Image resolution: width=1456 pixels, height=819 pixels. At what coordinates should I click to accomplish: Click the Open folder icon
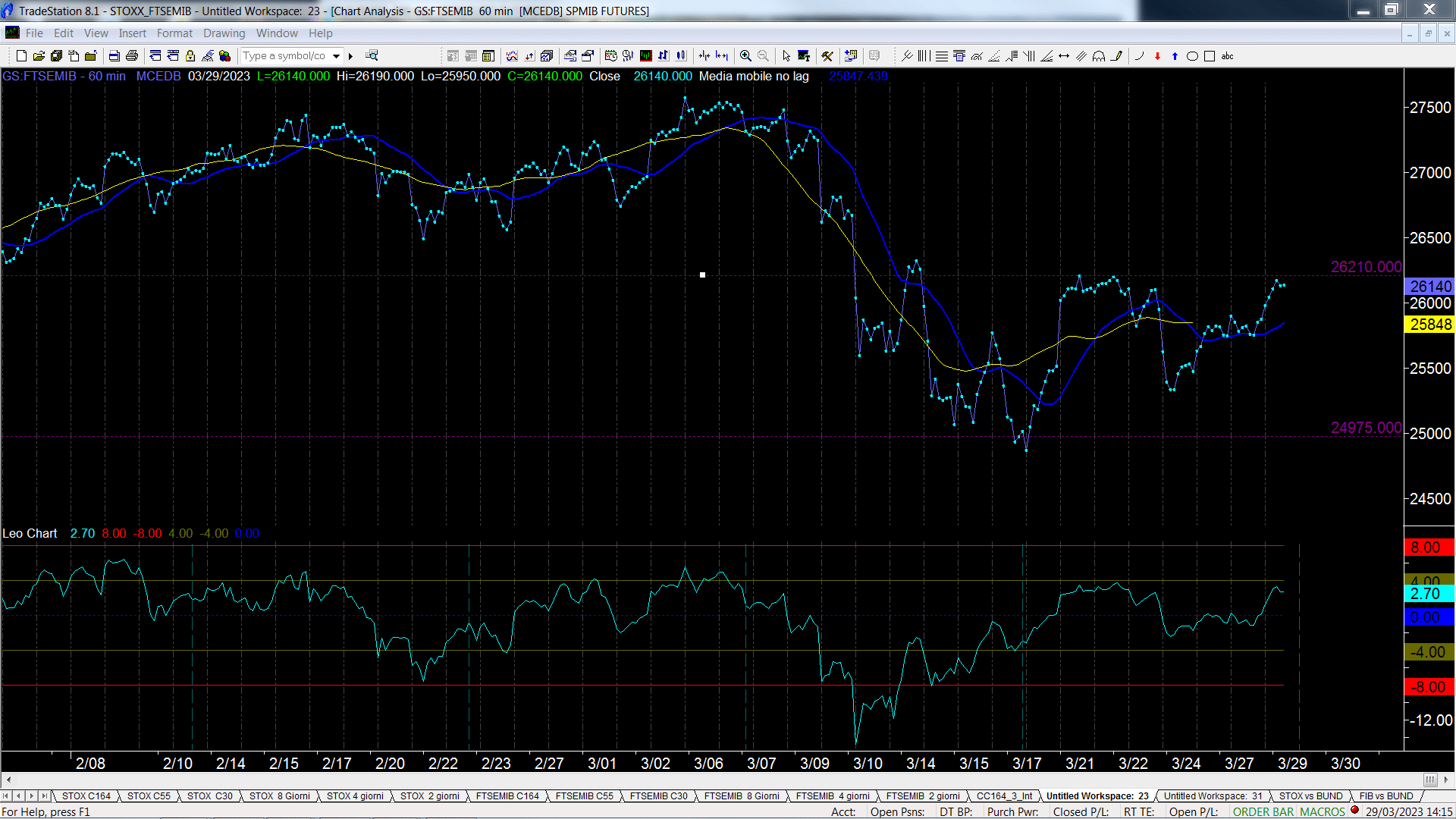pyautogui.click(x=39, y=56)
